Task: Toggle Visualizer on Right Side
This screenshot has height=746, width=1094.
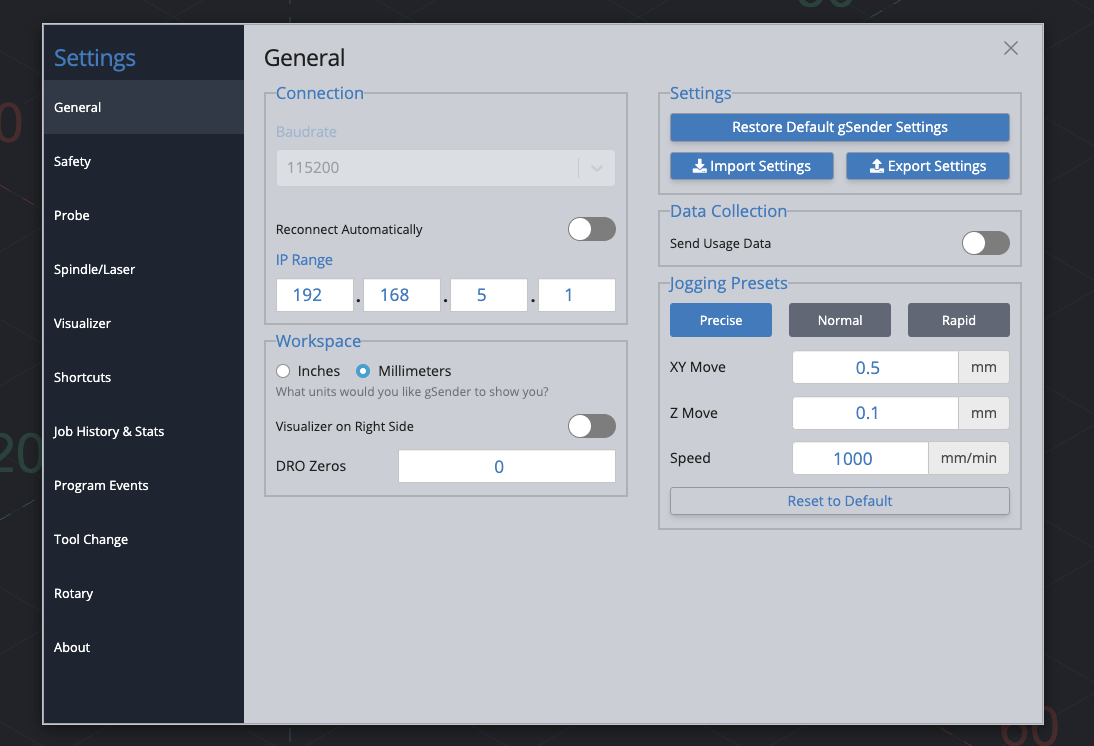Action: tap(591, 426)
